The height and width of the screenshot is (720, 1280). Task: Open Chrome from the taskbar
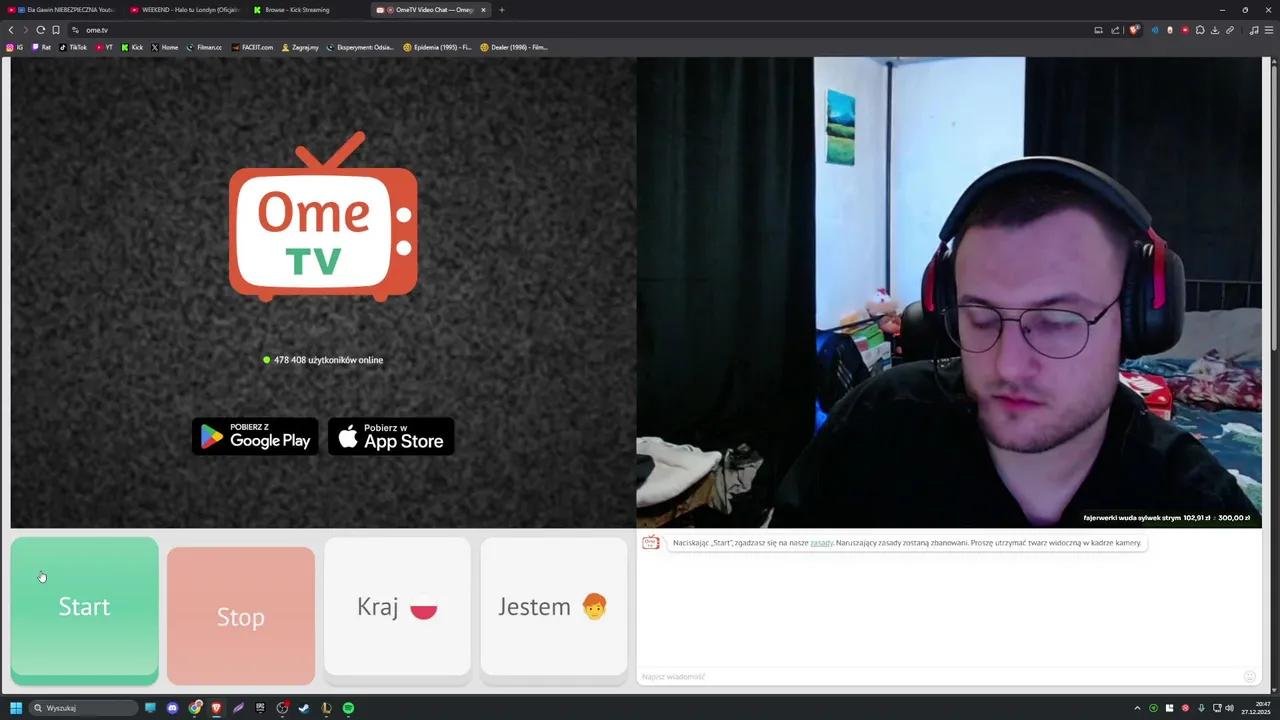point(195,708)
